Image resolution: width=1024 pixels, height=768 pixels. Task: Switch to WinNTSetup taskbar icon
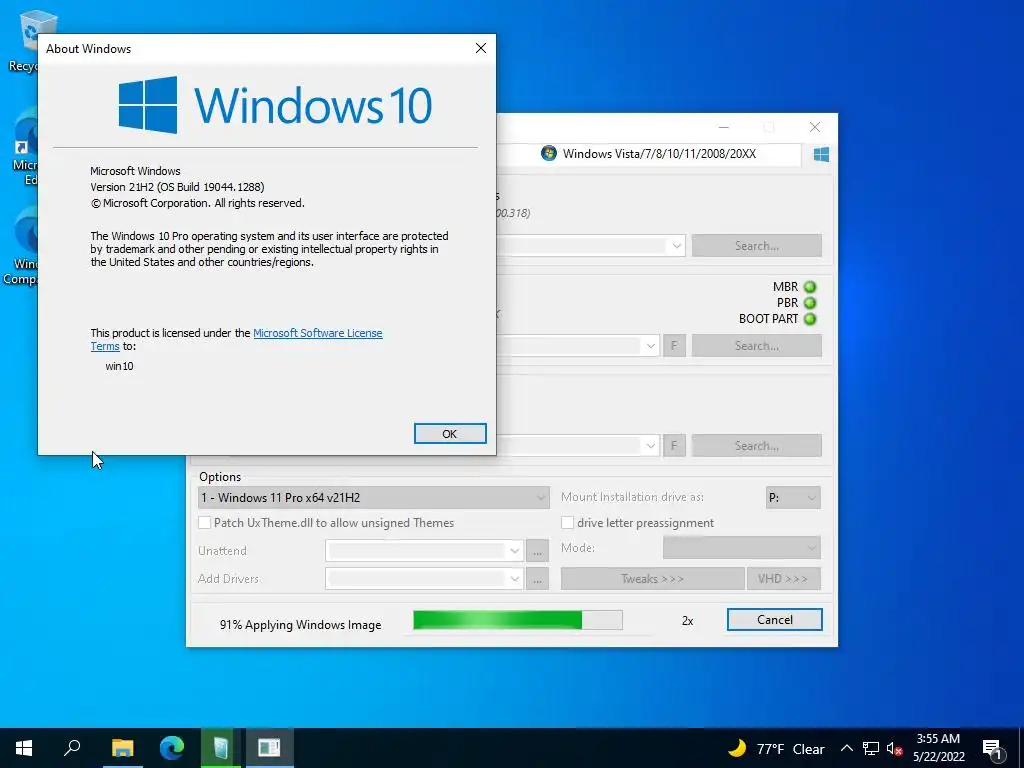click(221, 748)
